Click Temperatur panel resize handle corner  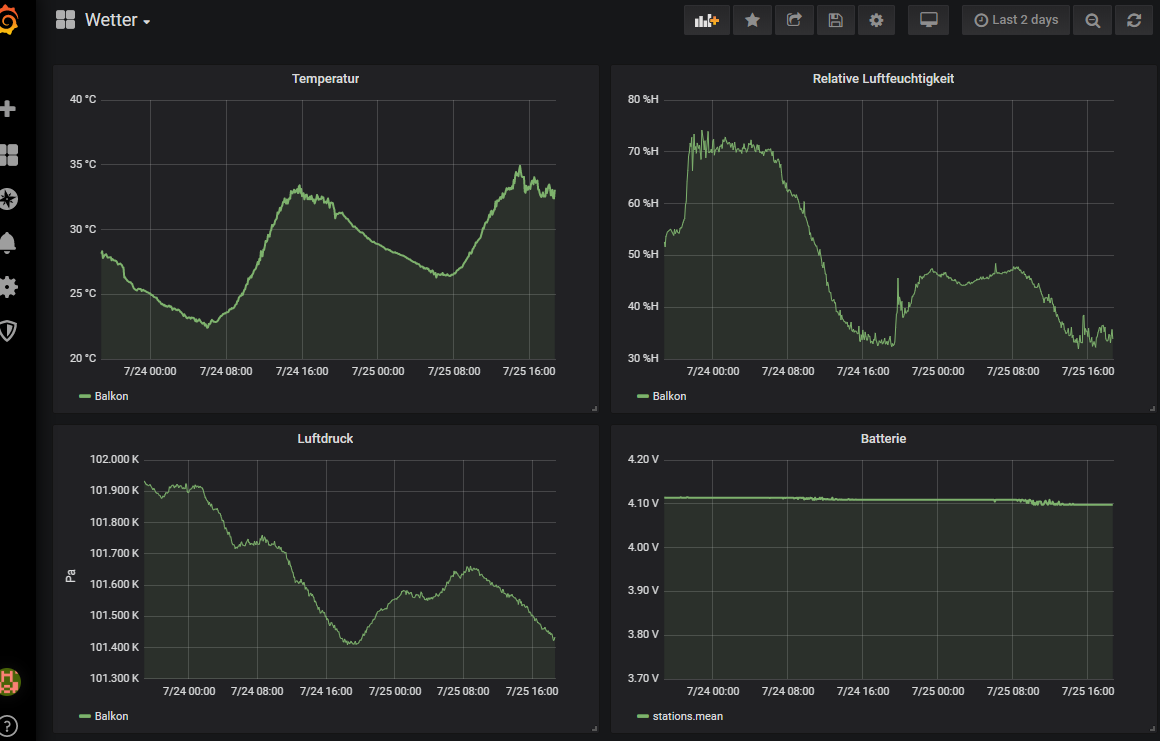594,408
